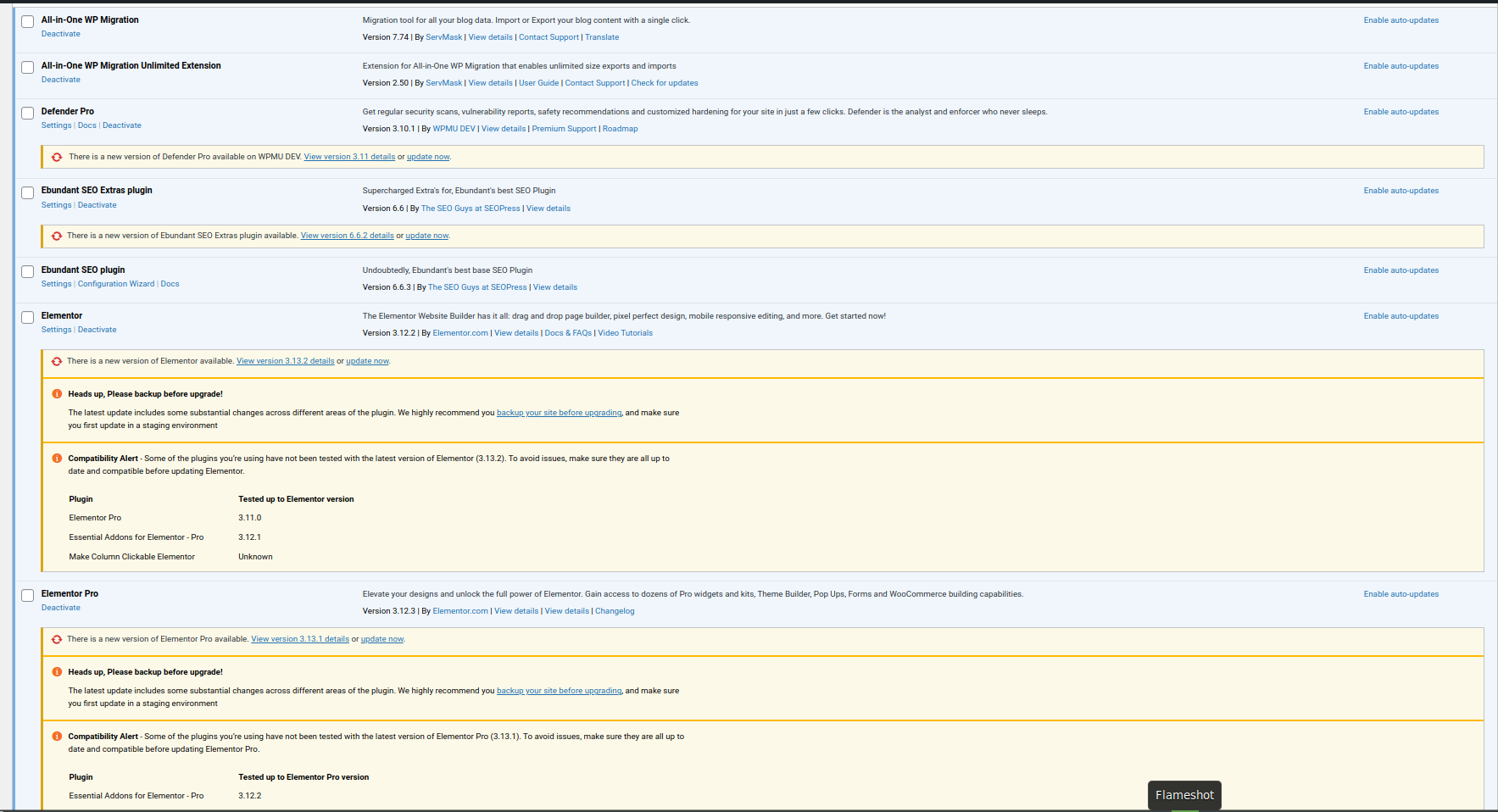Click the Elementor Pro Compatibility Alert icon
Screen dimensions: 1498x812
(57, 737)
